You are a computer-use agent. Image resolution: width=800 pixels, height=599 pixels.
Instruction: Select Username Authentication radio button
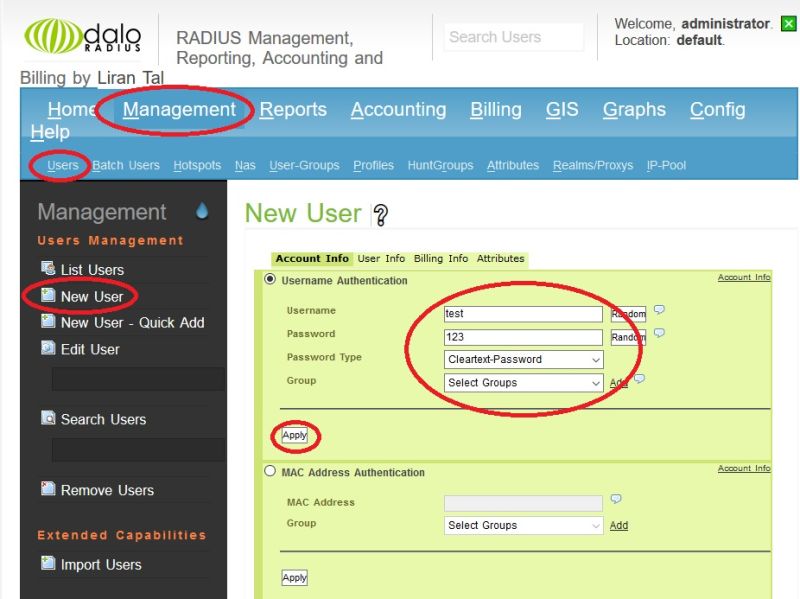[270, 279]
